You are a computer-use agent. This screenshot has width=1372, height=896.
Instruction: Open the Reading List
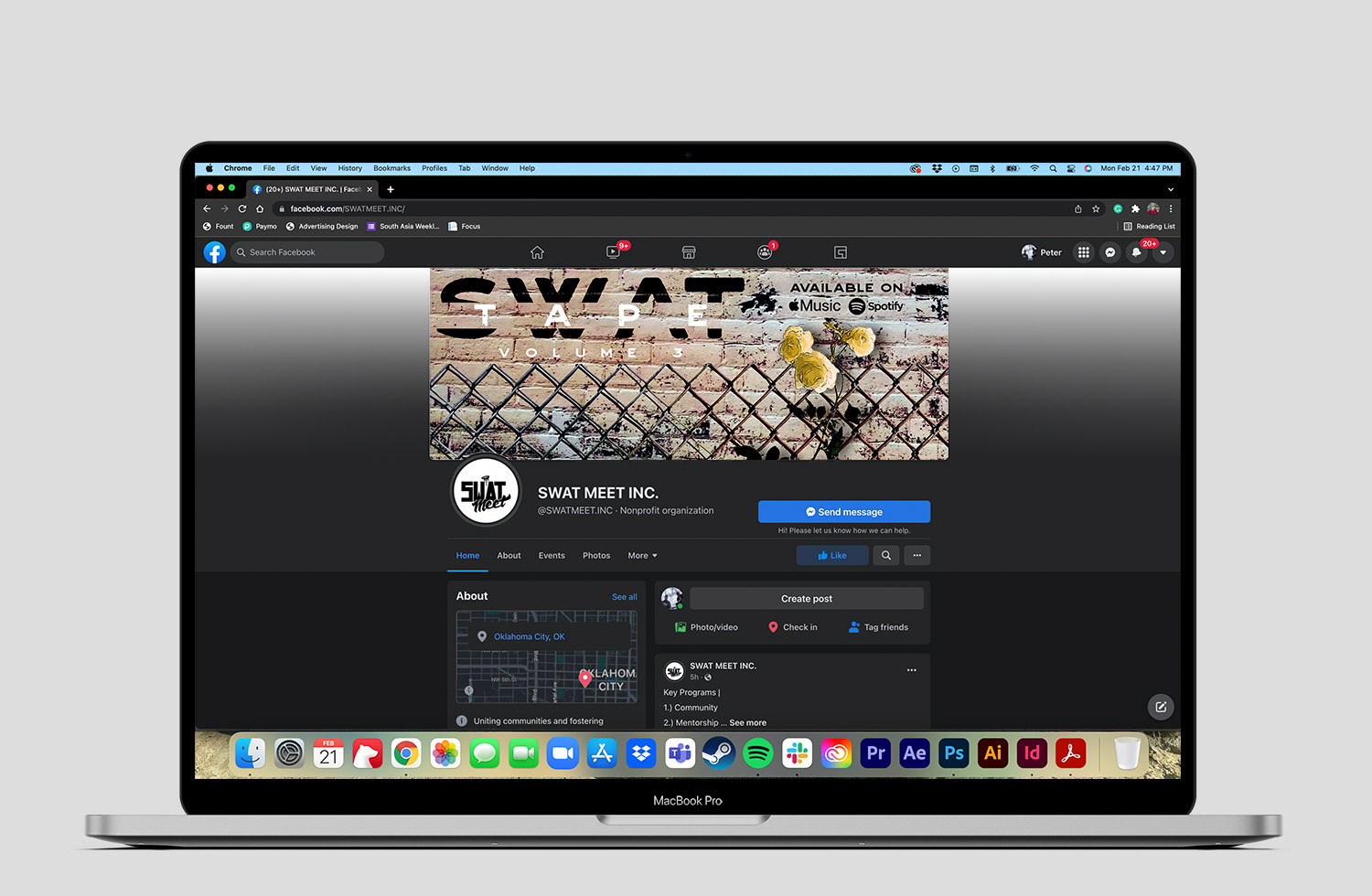pyautogui.click(x=1150, y=227)
